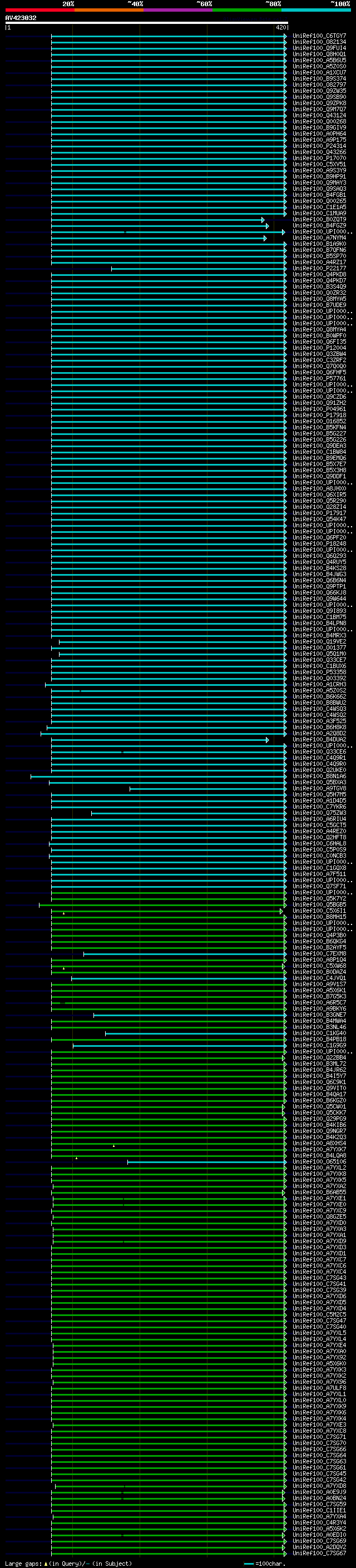Select the UniRef100_B4MRX3 label
The image size is (356, 1568).
[319, 635]
